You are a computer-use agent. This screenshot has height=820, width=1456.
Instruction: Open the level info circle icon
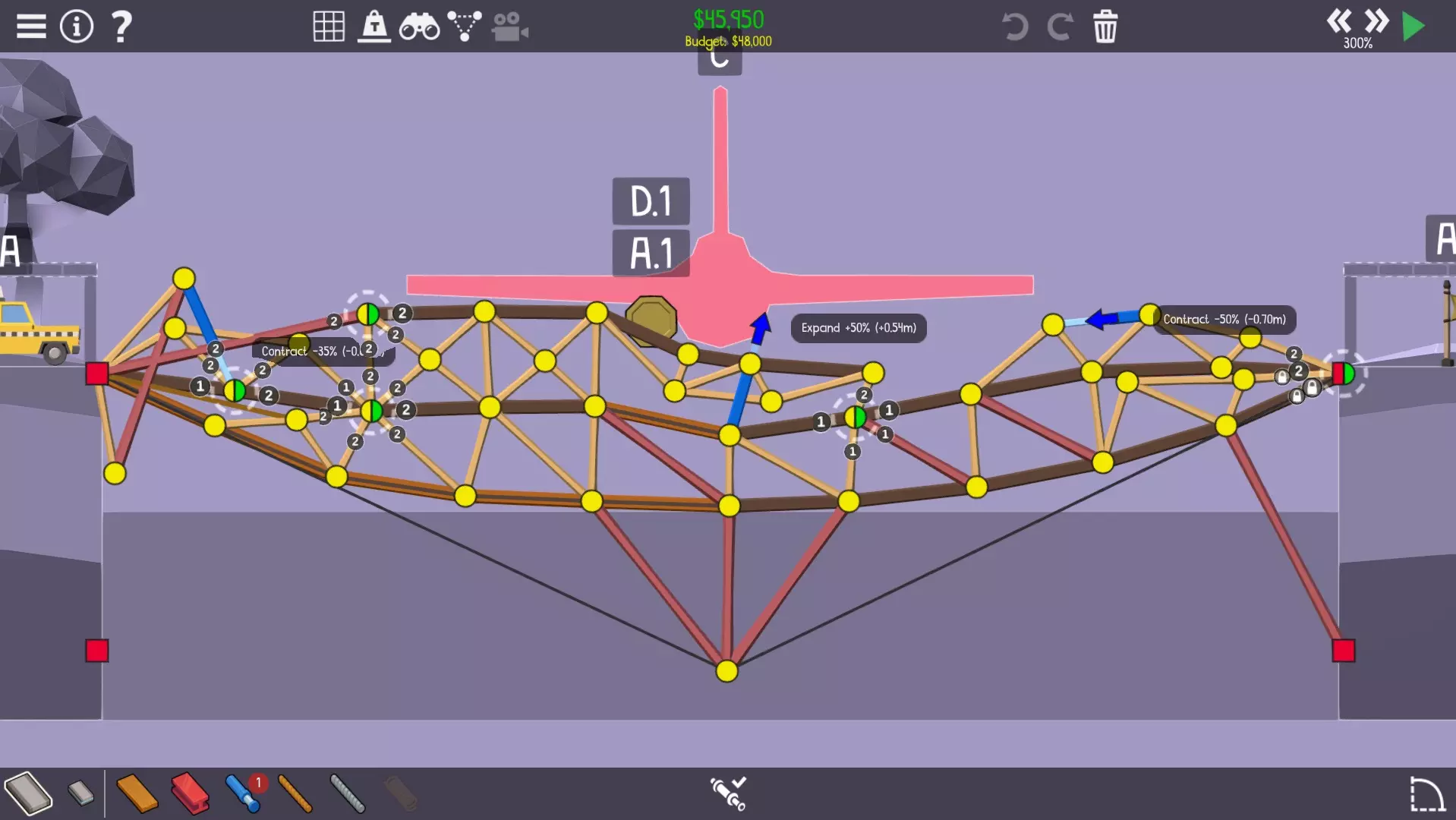point(77,27)
